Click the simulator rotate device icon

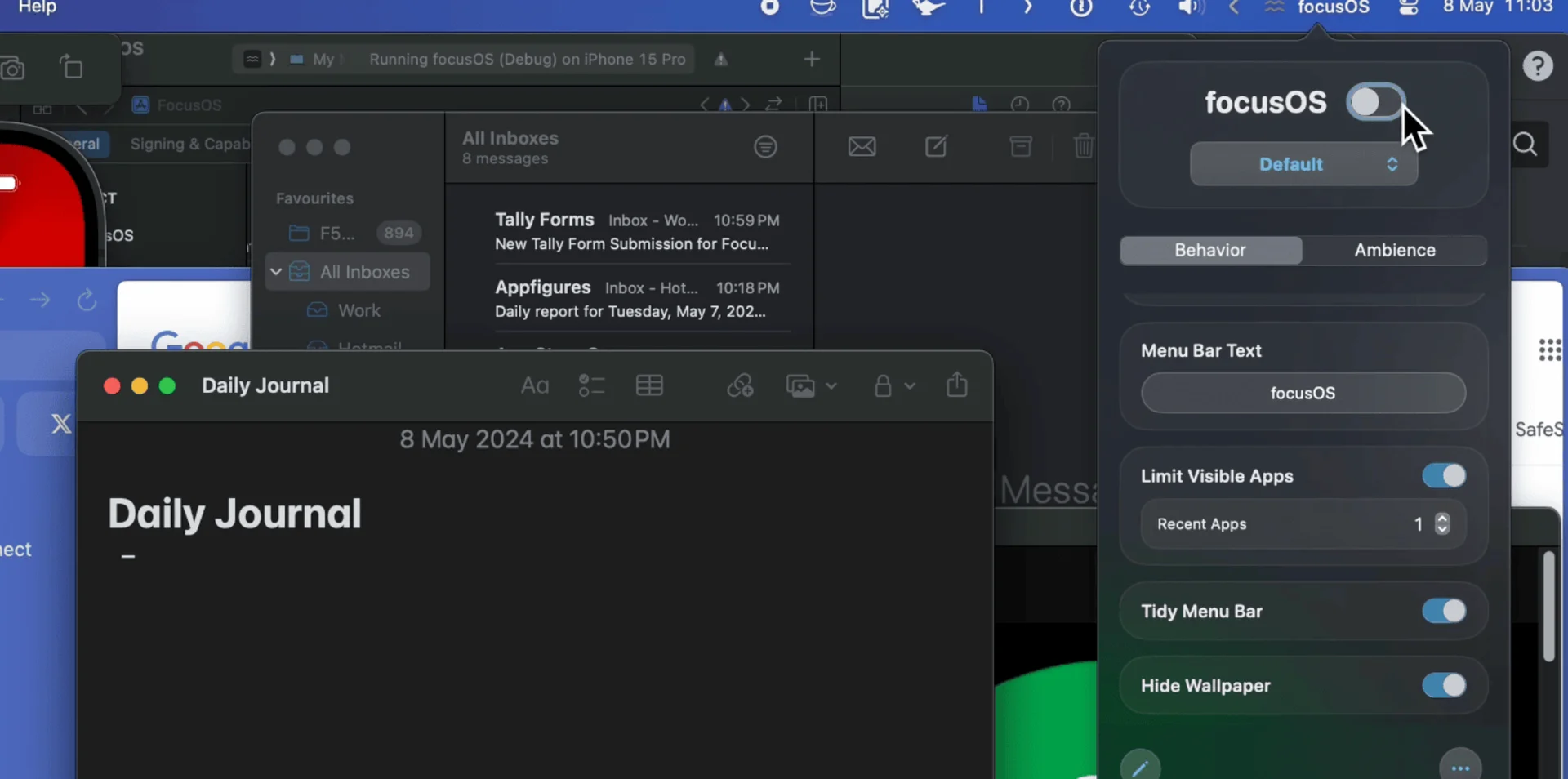click(71, 67)
